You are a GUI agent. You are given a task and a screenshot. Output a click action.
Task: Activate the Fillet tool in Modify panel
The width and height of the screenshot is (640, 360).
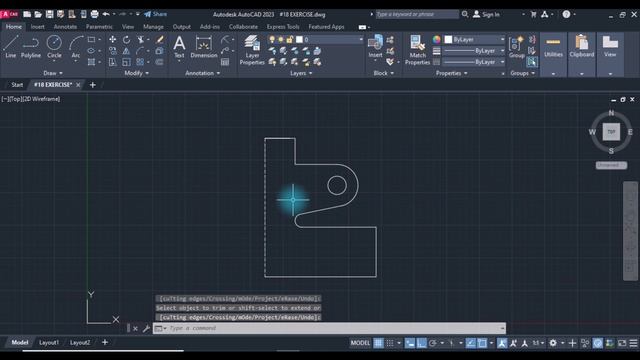click(140, 51)
